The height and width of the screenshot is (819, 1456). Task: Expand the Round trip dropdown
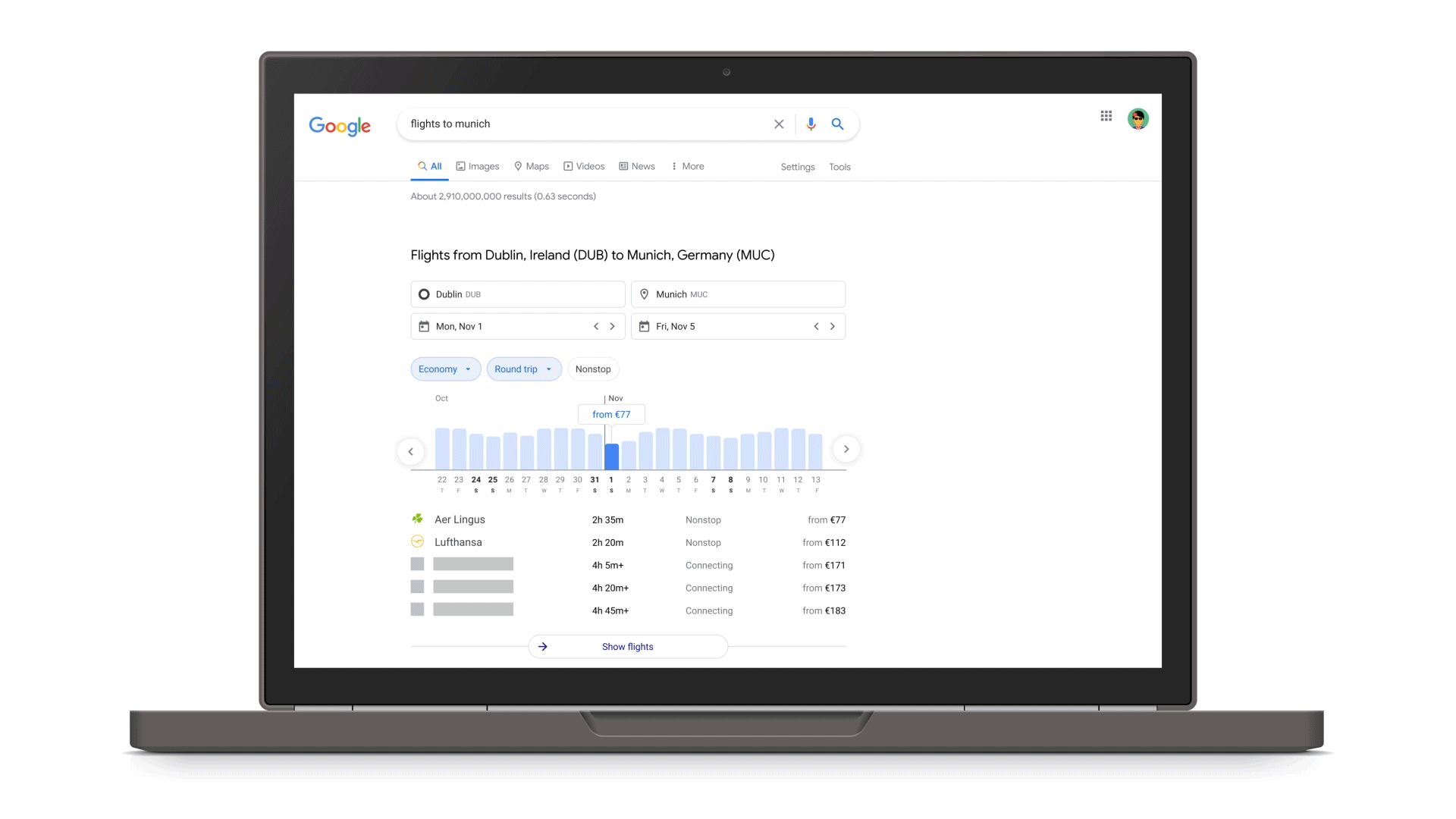(x=522, y=369)
